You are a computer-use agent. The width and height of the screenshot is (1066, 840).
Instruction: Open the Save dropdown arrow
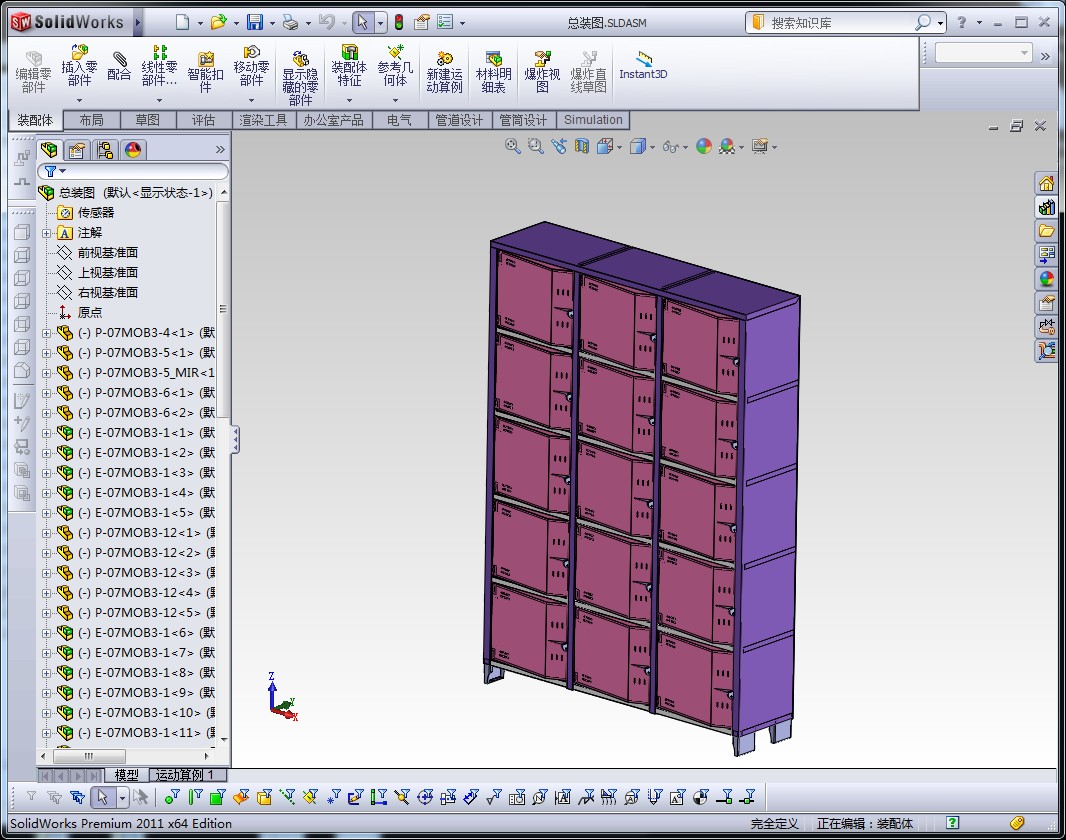click(x=273, y=23)
